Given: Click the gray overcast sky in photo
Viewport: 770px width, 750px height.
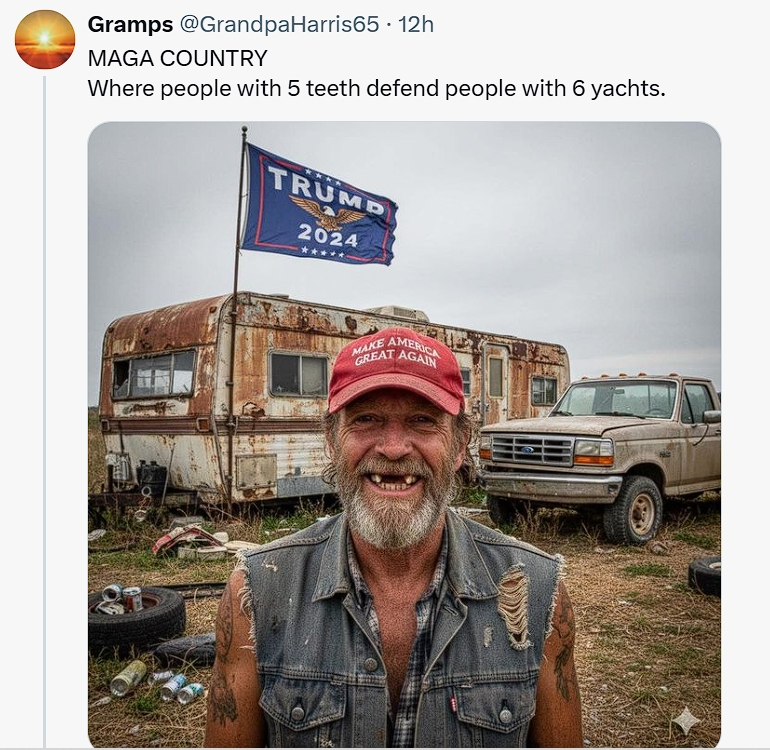Looking at the screenshot, I should [x=560, y=220].
